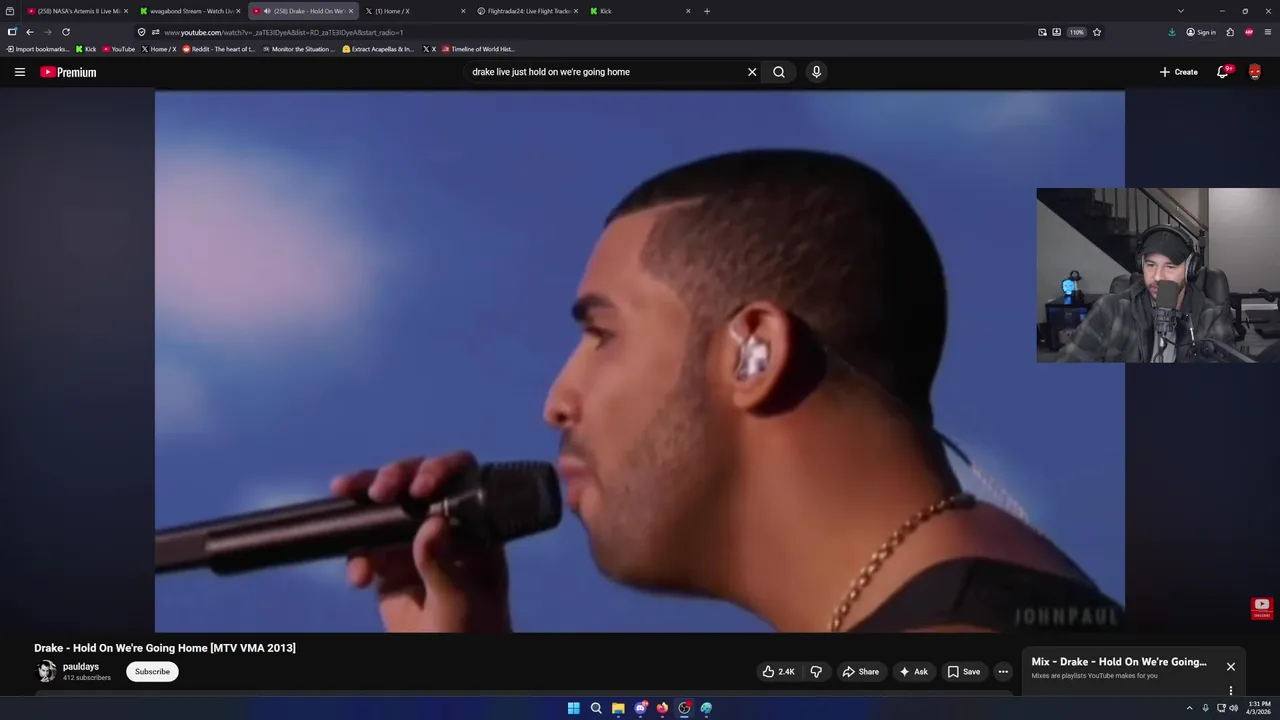Open the taskbar volume control
The width and height of the screenshot is (1280, 720).
(1233, 708)
